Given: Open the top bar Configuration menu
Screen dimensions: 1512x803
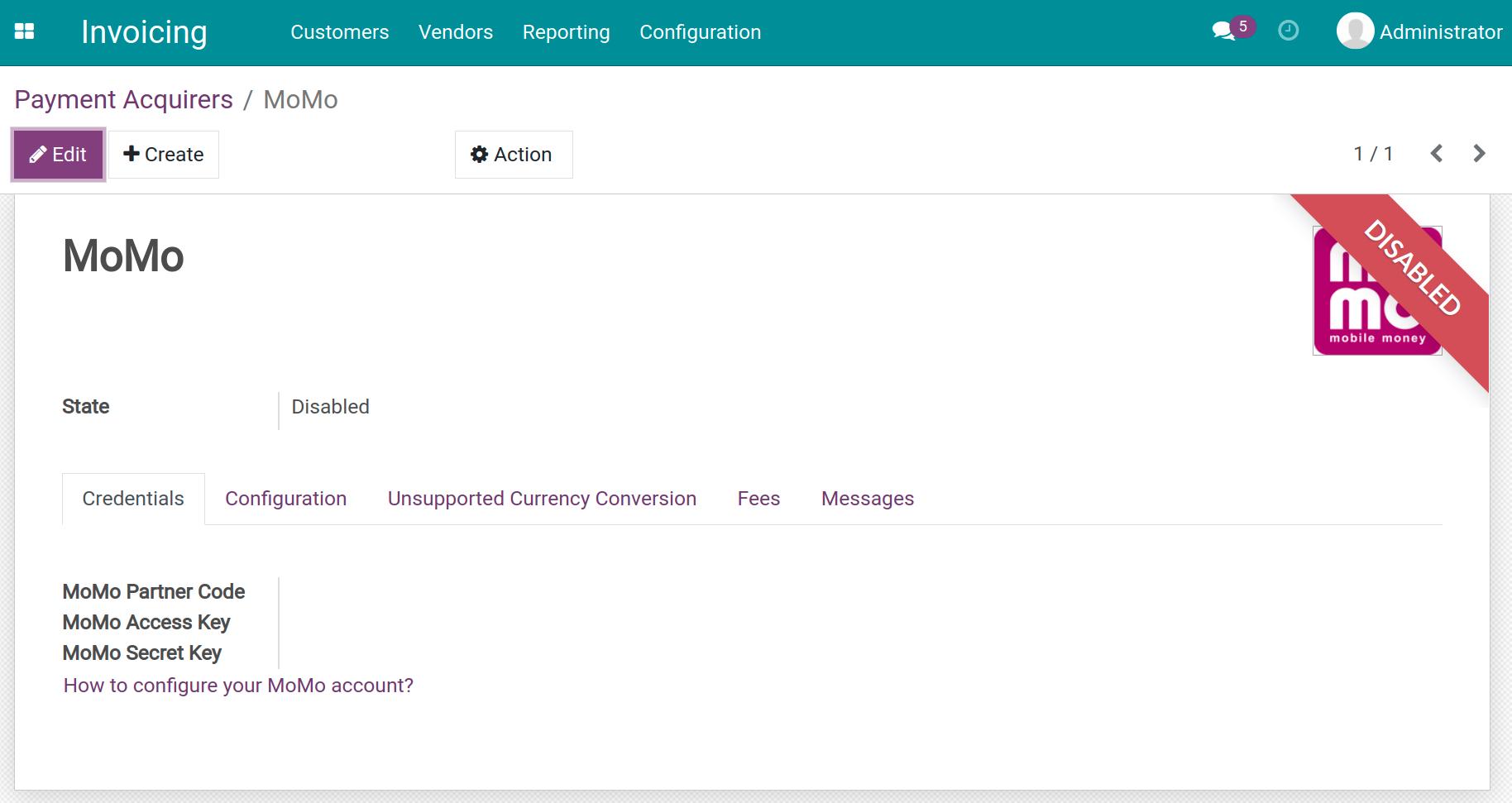Looking at the screenshot, I should click(x=700, y=32).
